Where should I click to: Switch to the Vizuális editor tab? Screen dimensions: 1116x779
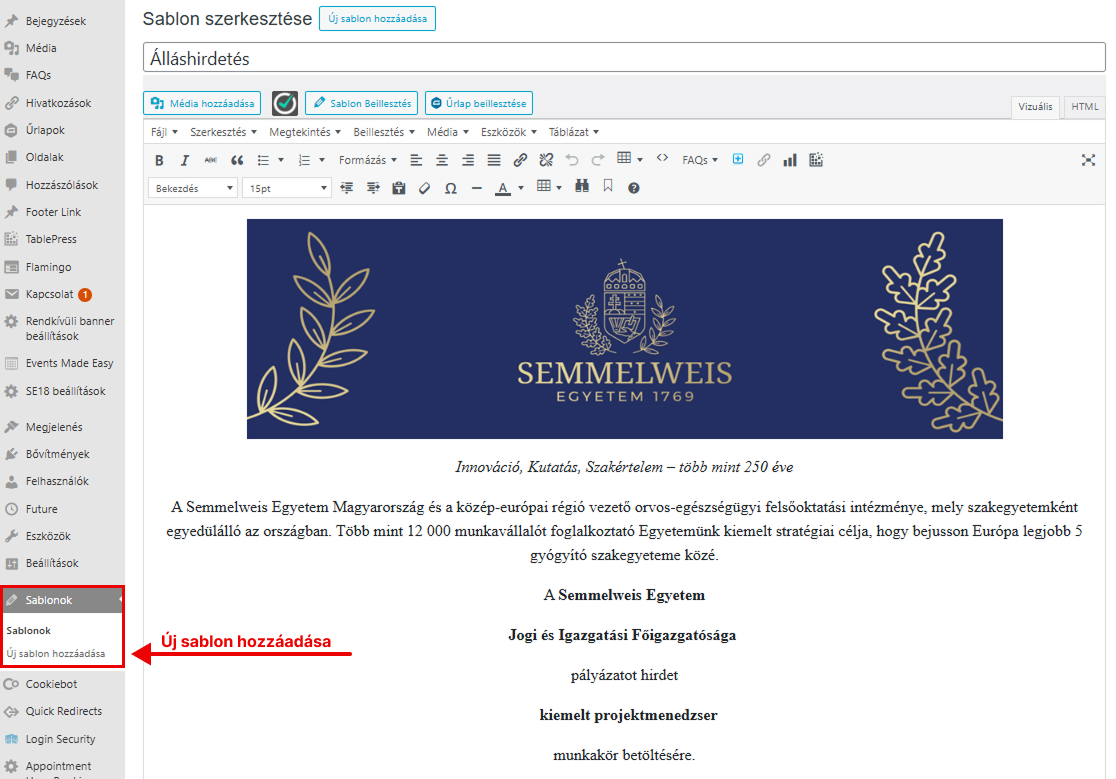[1036, 107]
